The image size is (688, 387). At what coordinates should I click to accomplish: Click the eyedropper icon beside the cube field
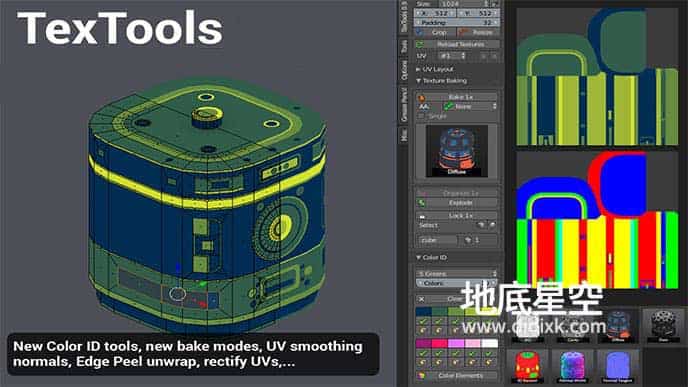click(468, 240)
